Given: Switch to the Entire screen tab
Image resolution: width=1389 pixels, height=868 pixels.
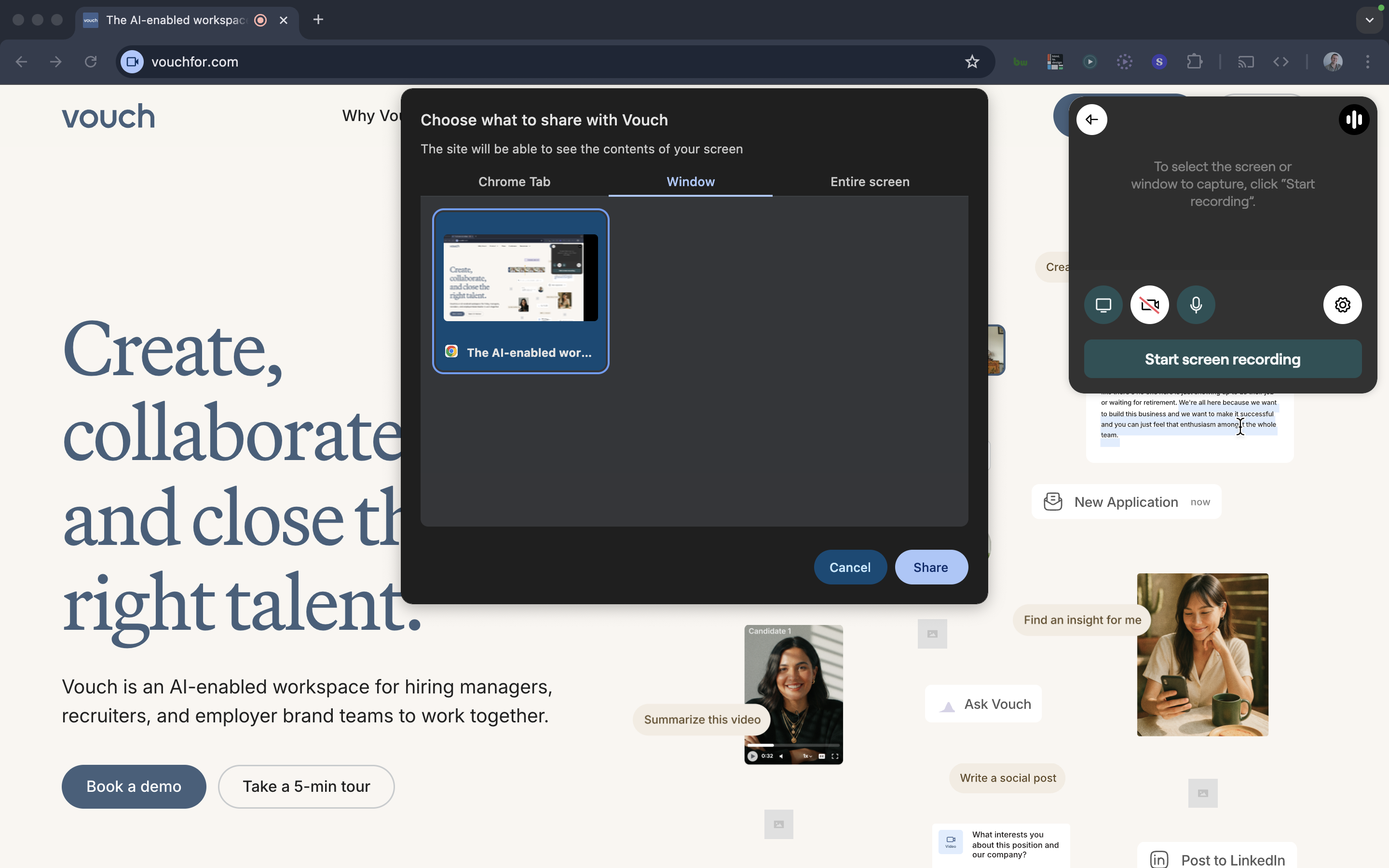Looking at the screenshot, I should tap(870, 181).
